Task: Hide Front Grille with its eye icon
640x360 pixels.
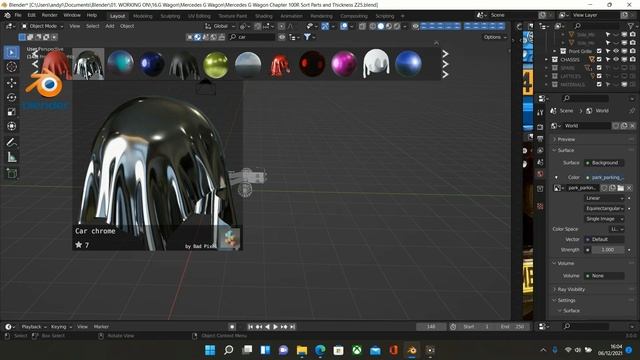Action: (616, 51)
